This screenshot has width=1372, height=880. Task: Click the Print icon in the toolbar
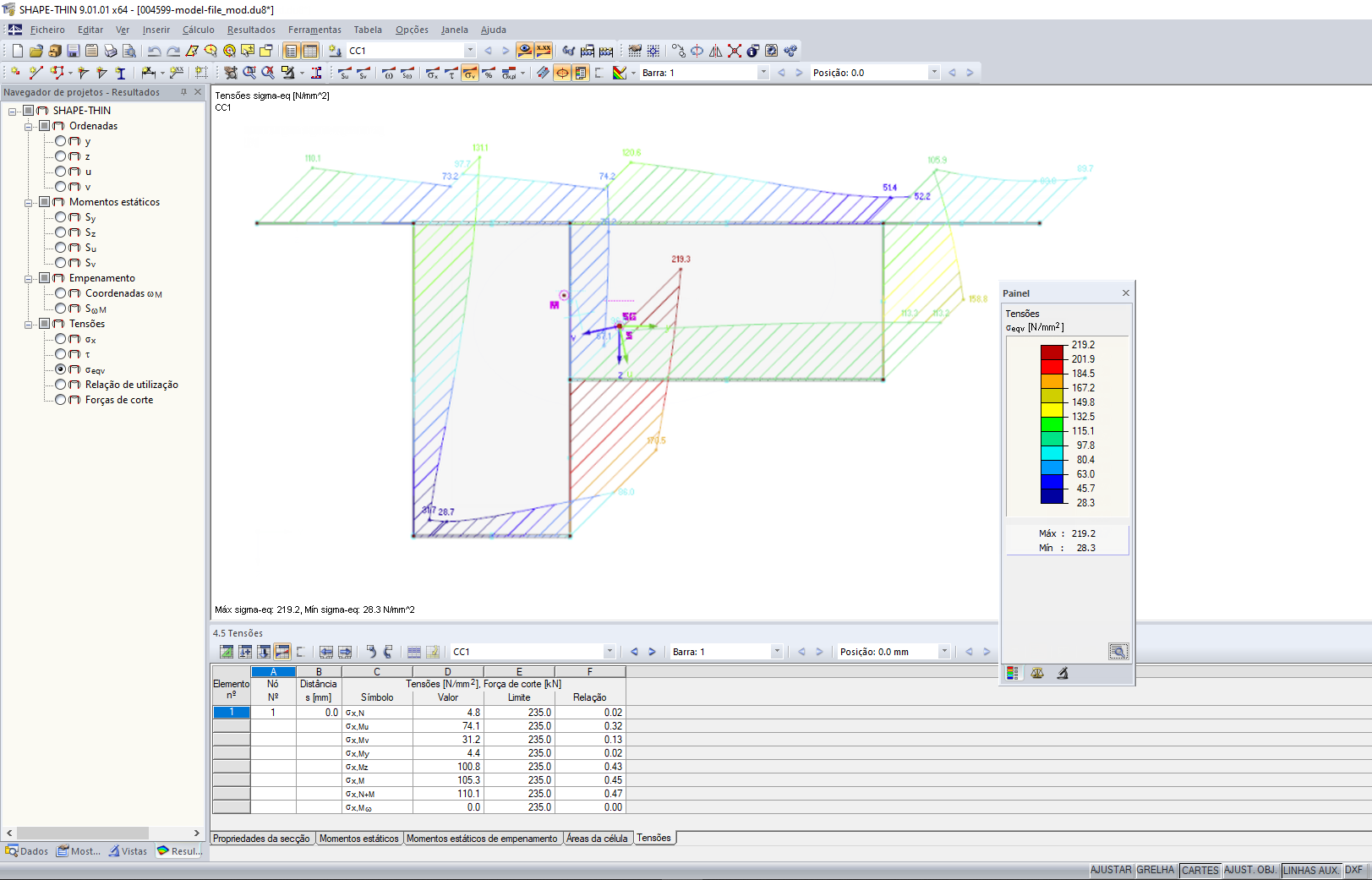tap(111, 51)
